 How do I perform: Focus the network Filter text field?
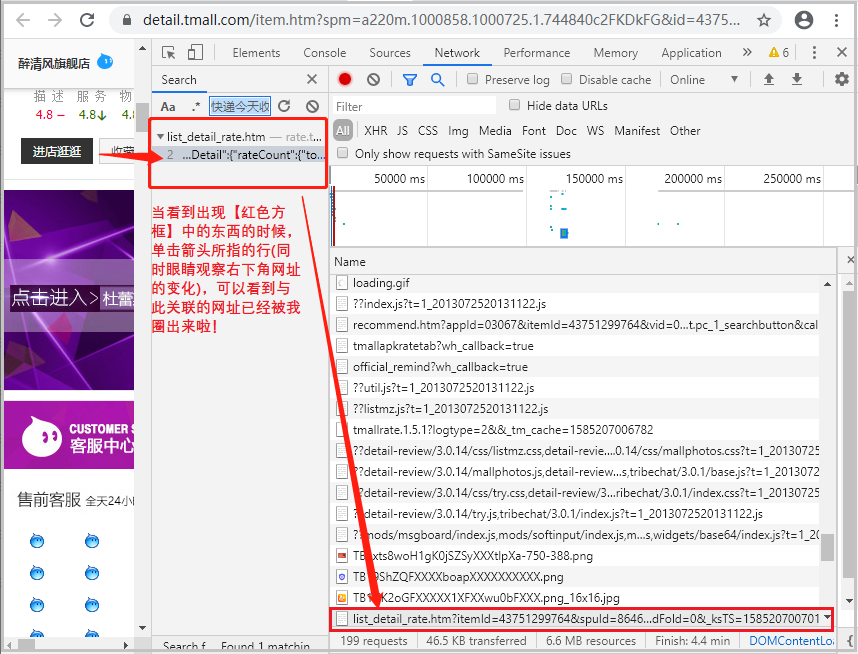tap(414, 106)
